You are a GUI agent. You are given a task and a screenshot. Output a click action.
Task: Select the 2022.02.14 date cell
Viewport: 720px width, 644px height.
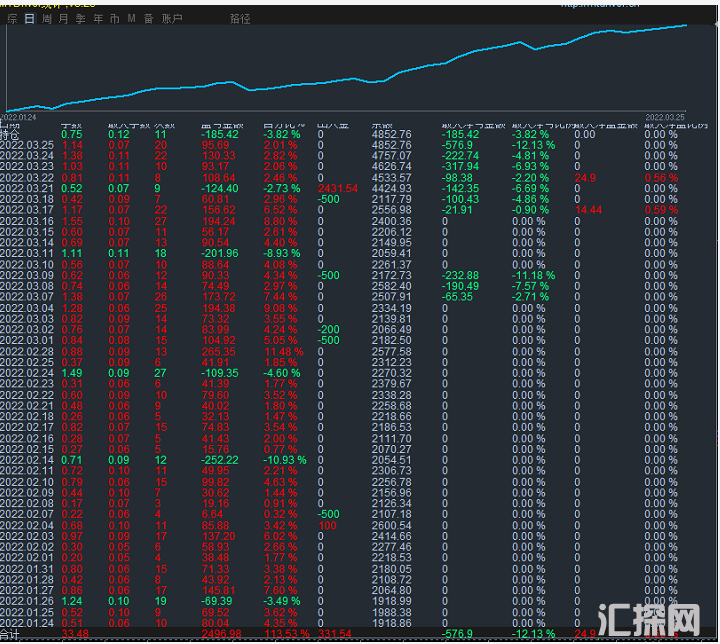point(27,460)
